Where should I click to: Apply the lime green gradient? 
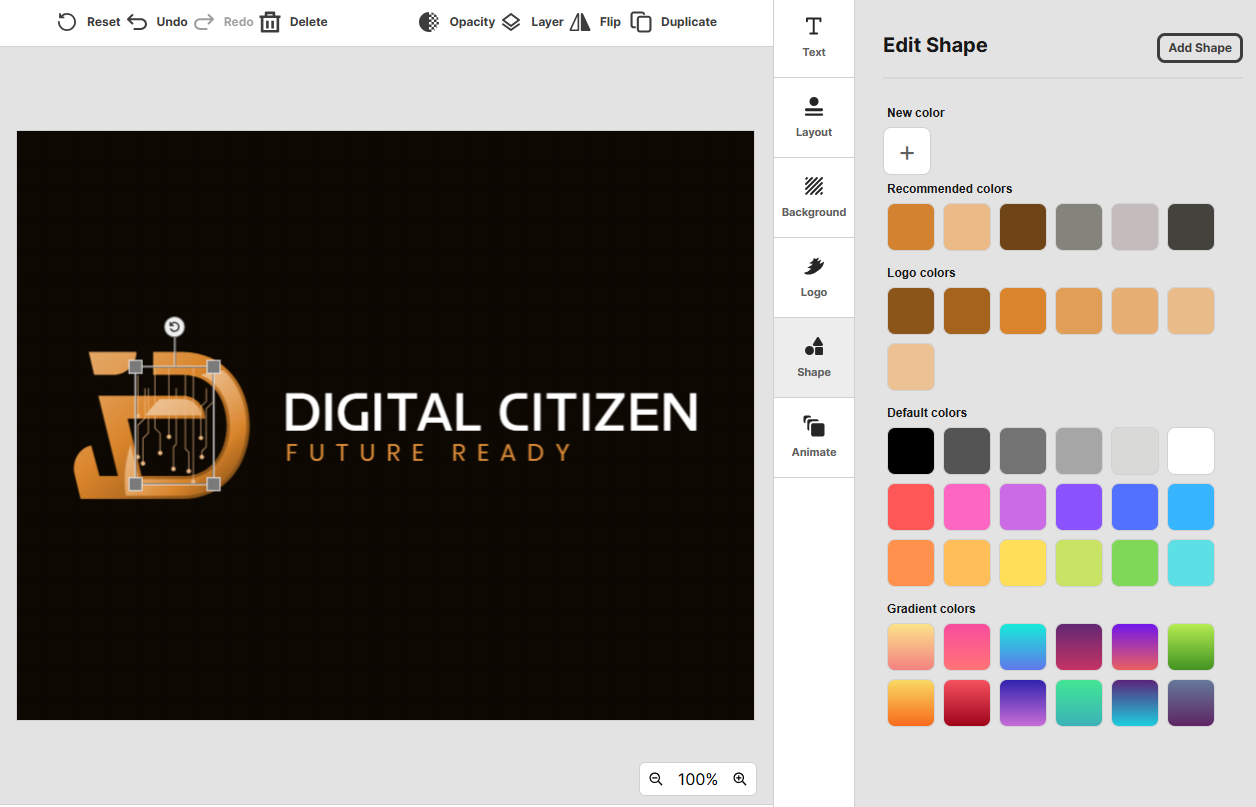click(x=1191, y=647)
